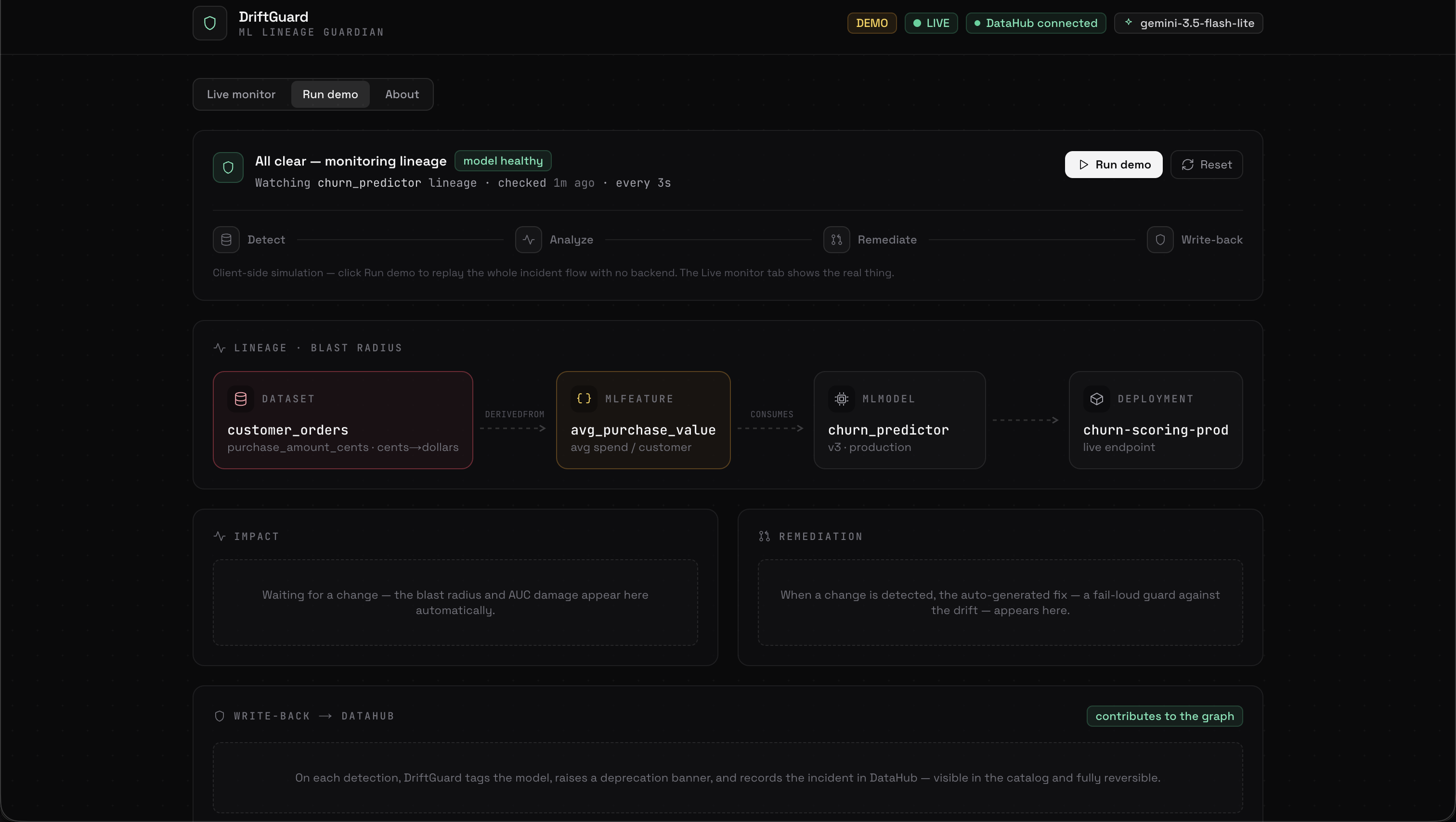Select the churn-scoring-prod deployment card

coord(1155,420)
